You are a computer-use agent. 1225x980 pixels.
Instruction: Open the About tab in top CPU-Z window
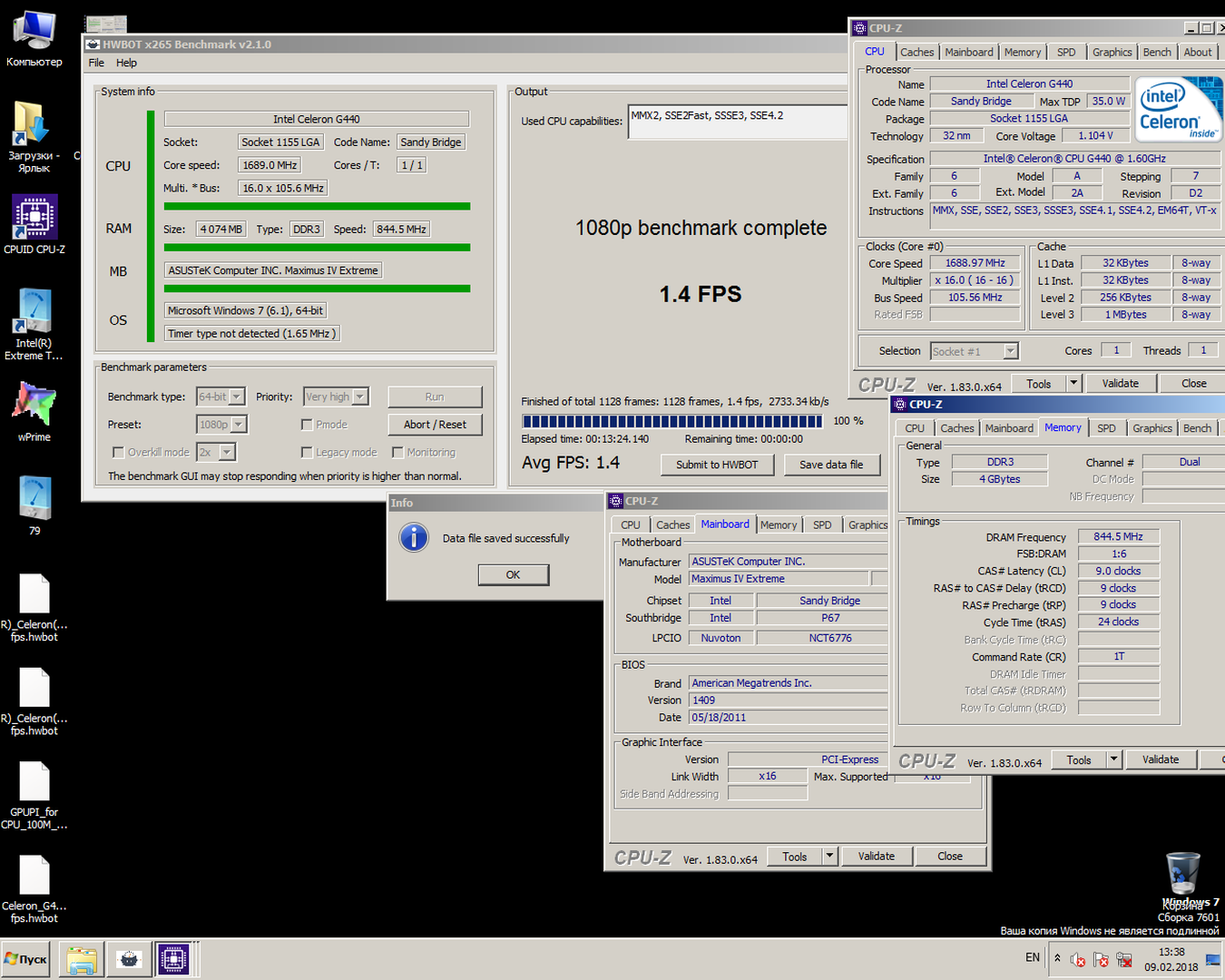[x=1198, y=53]
